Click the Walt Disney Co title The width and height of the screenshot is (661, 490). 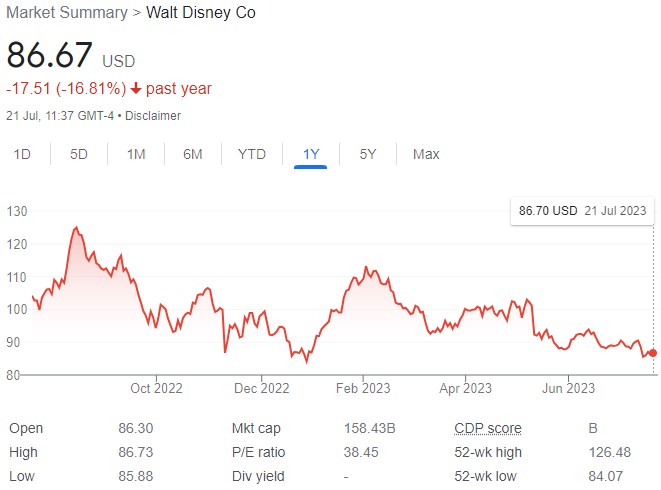(201, 13)
